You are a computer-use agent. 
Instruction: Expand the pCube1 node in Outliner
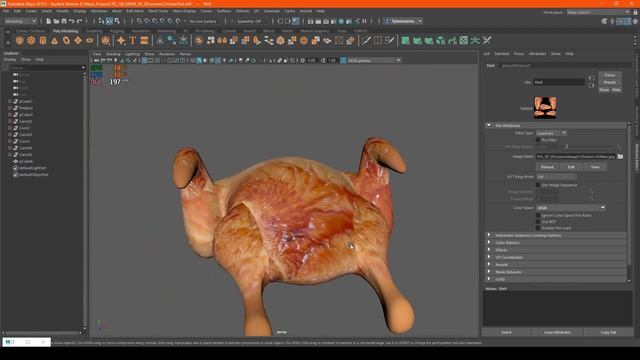(x=10, y=101)
